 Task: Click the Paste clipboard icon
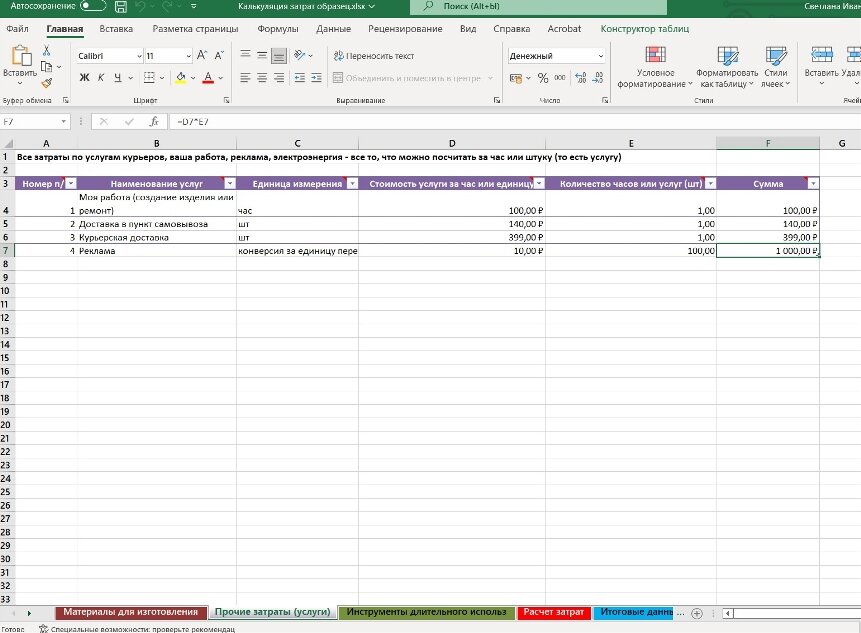(x=21, y=55)
